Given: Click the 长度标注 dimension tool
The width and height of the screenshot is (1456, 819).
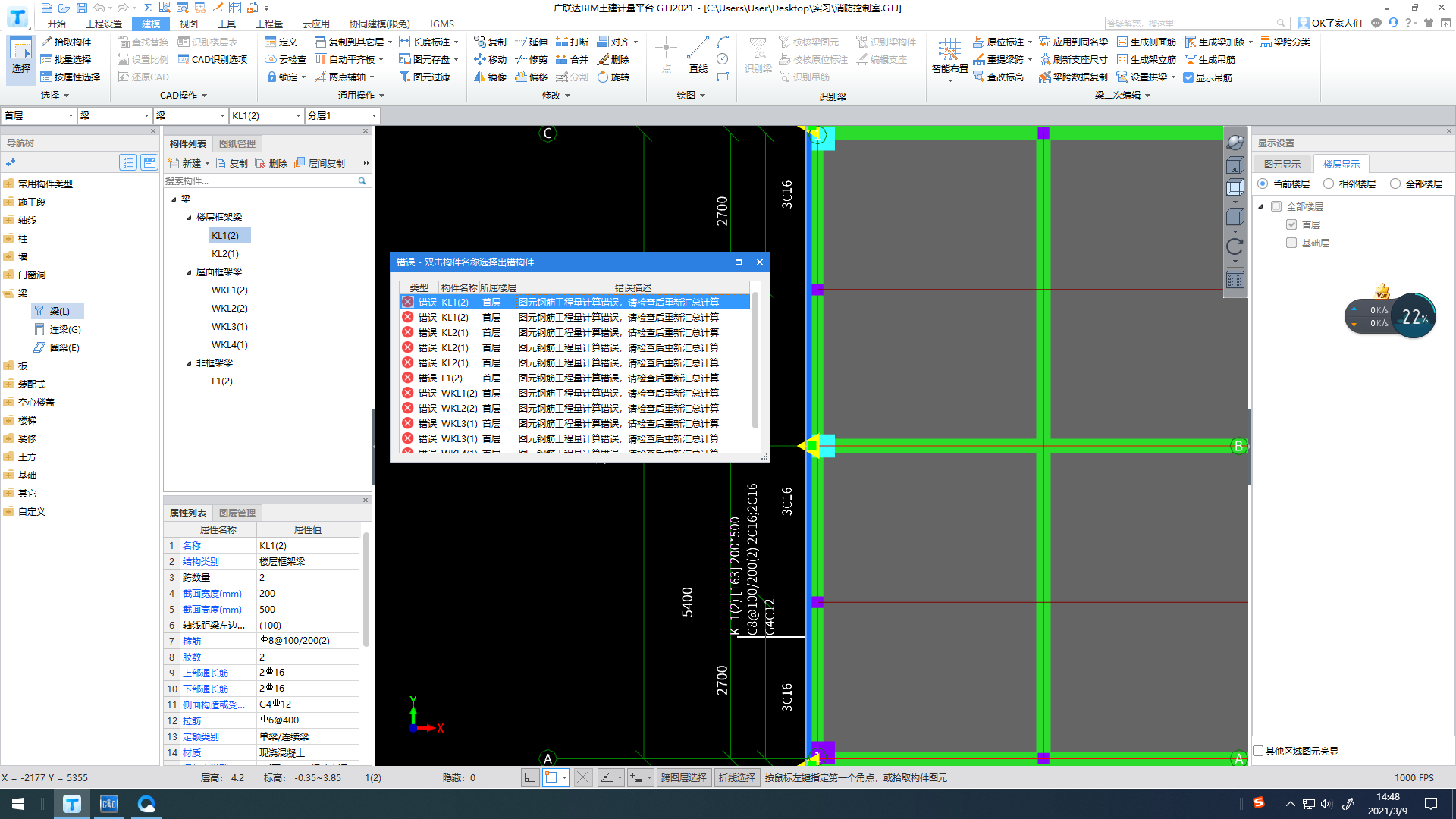Looking at the screenshot, I should click(429, 42).
